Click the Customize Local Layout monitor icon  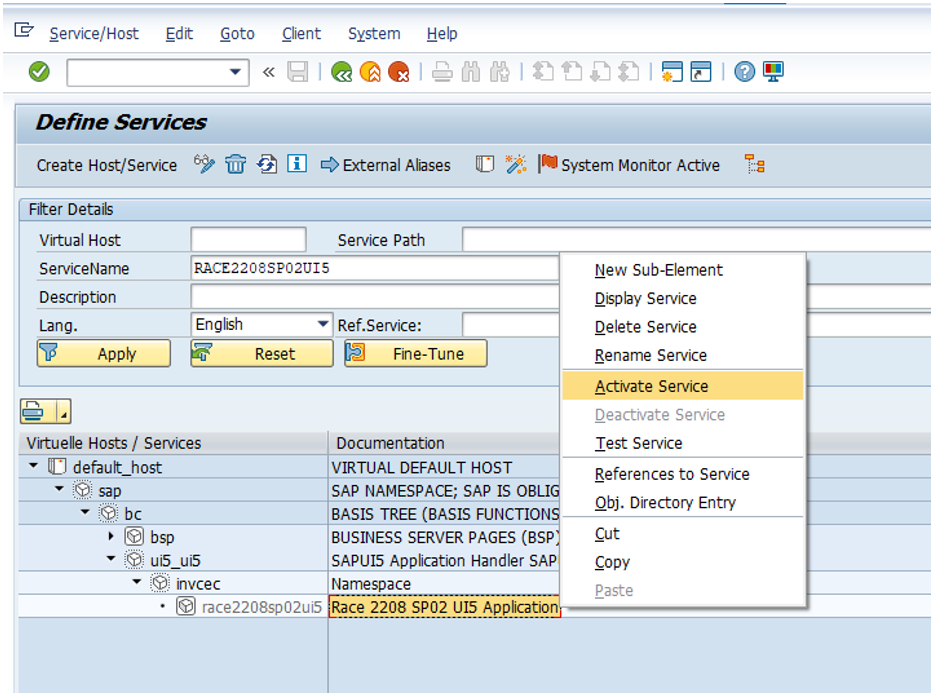tap(773, 72)
